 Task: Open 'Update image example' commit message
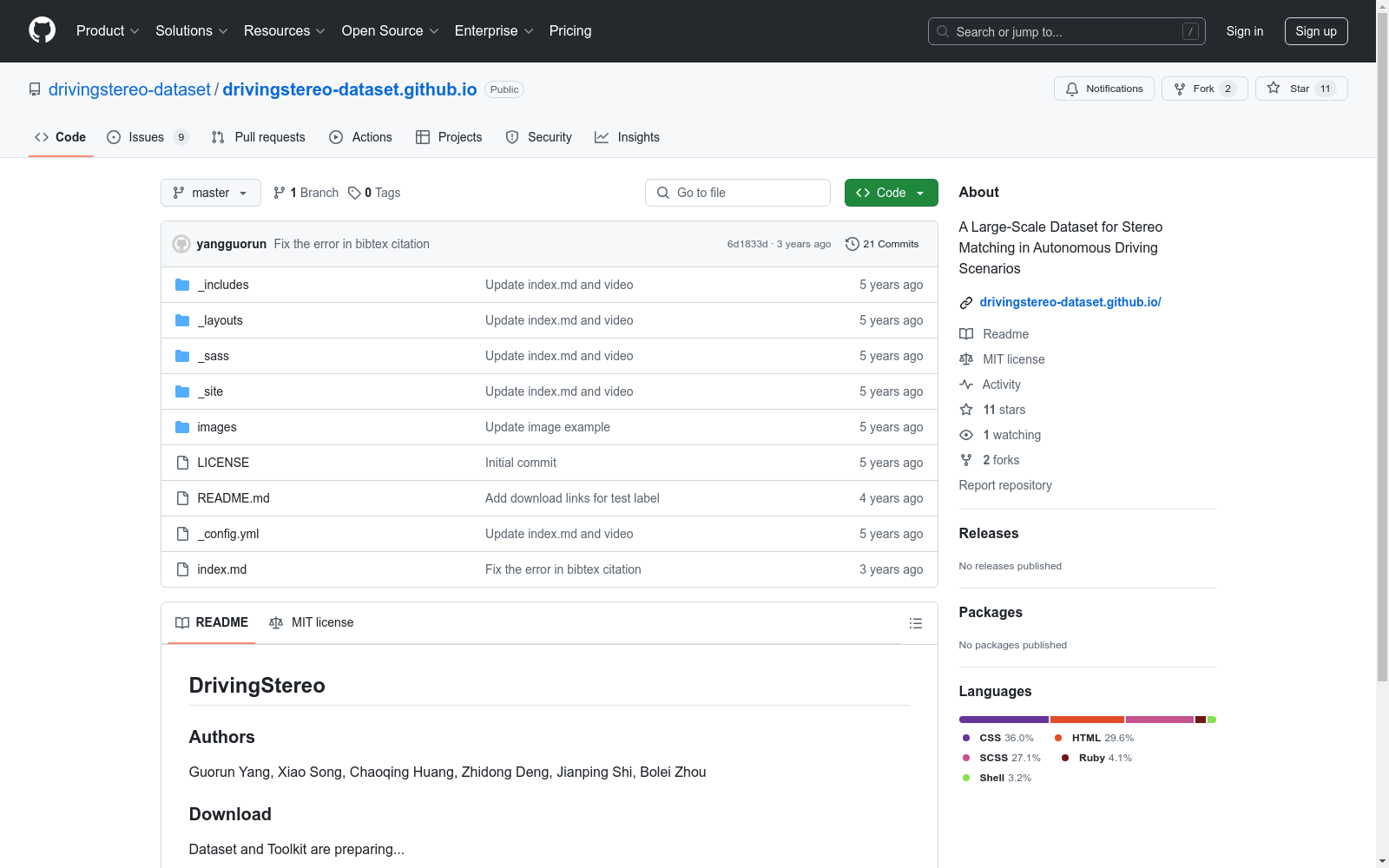tap(548, 427)
